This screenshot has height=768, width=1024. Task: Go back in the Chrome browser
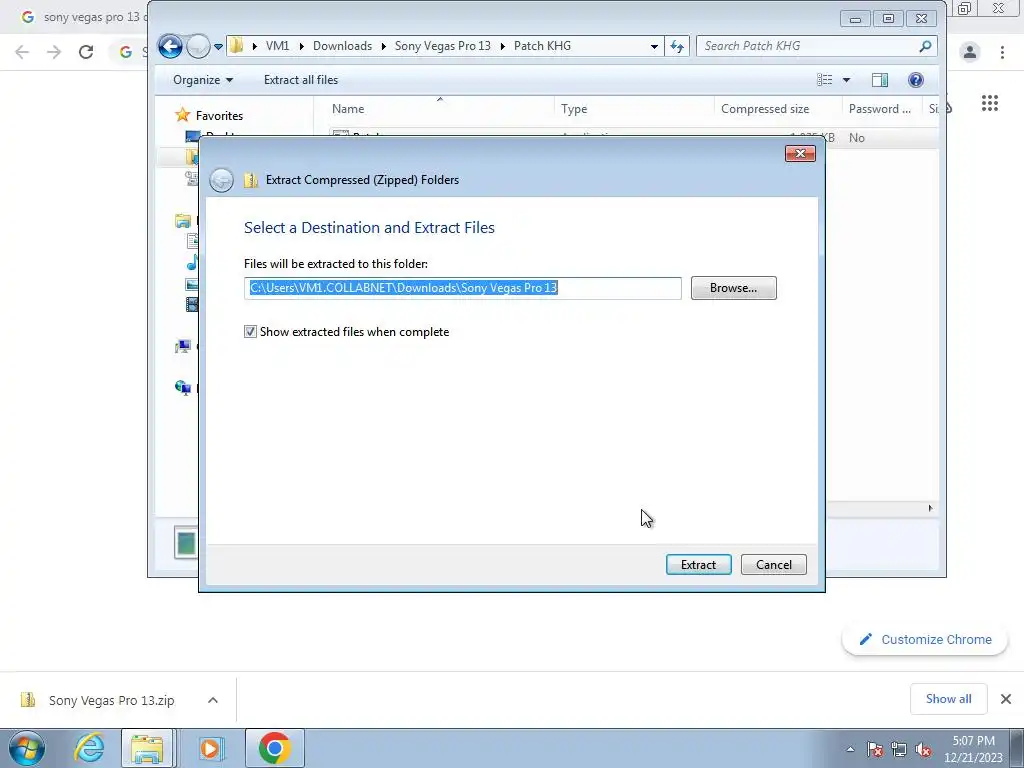tap(22, 52)
